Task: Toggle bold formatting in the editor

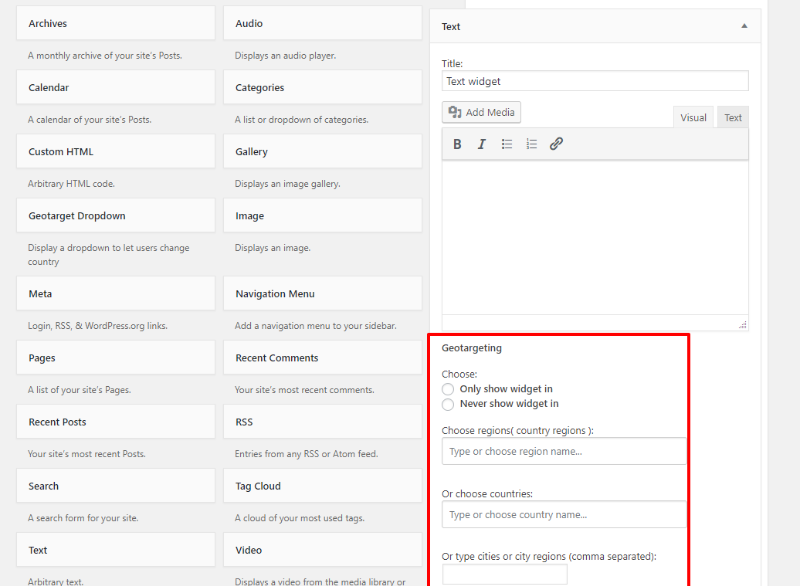Action: 457,144
